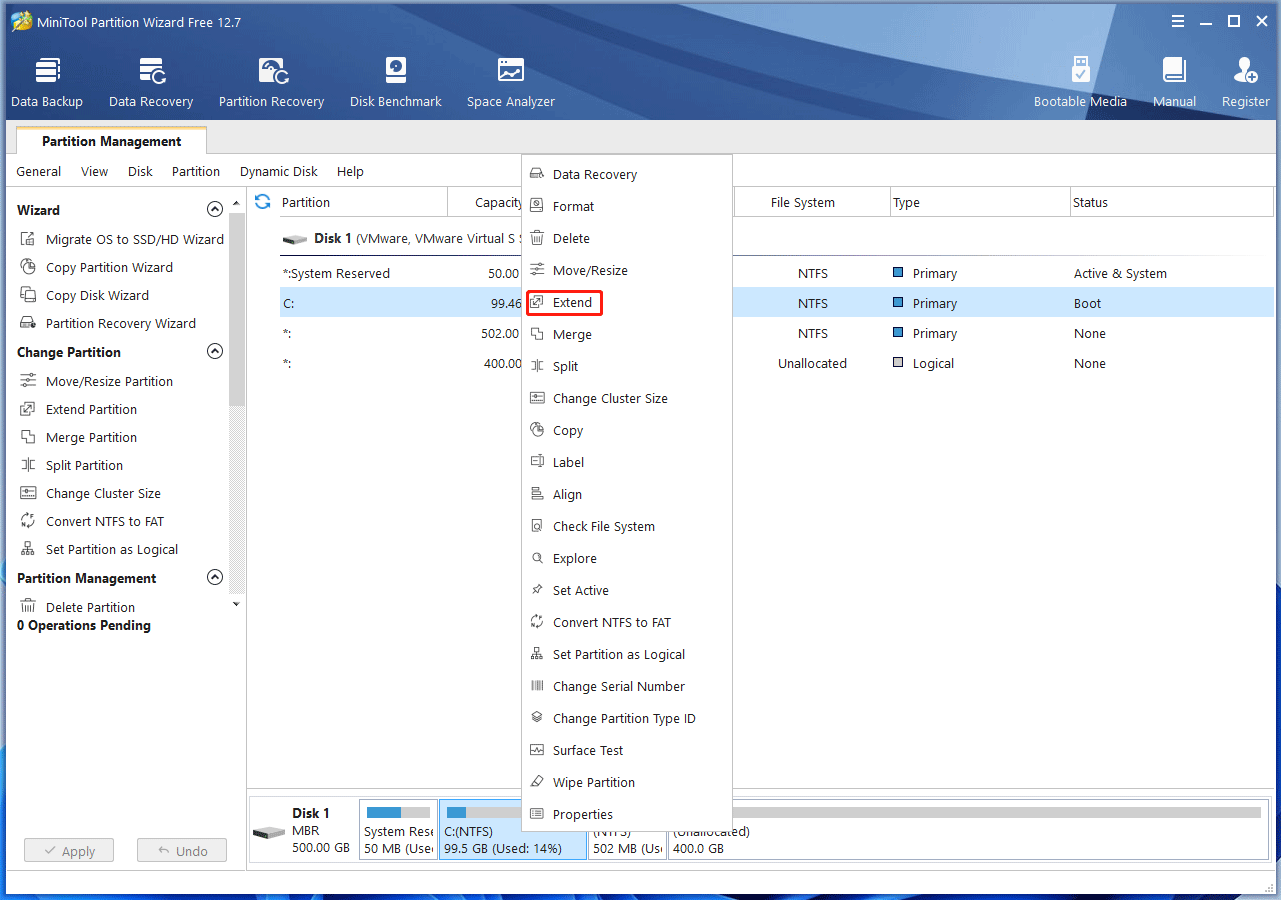Click the Split Partition sidebar icon
Screen dimensions: 1281x900
(28, 465)
